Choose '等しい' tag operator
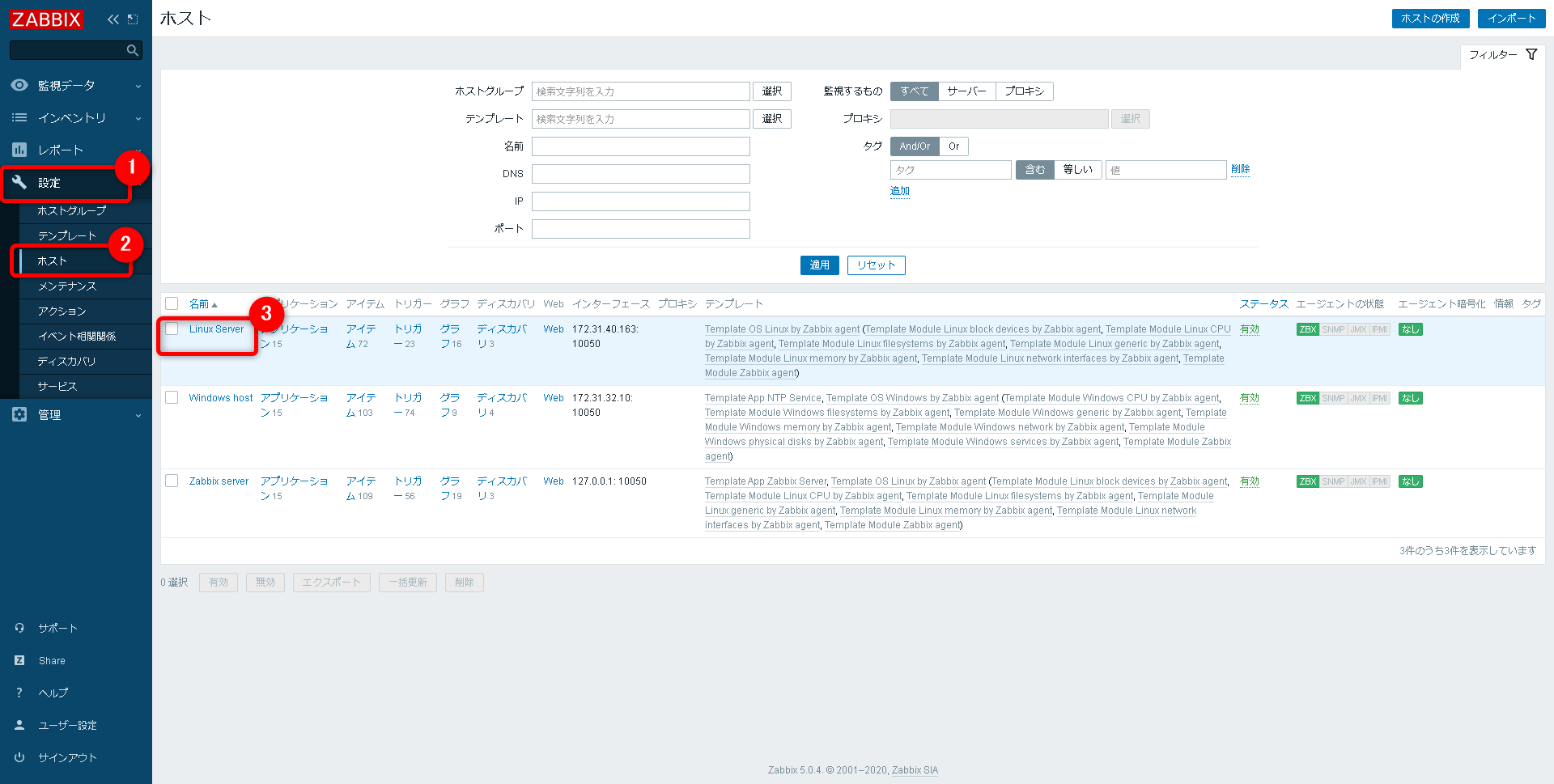Screen dimensions: 1554x784 click(1078, 170)
